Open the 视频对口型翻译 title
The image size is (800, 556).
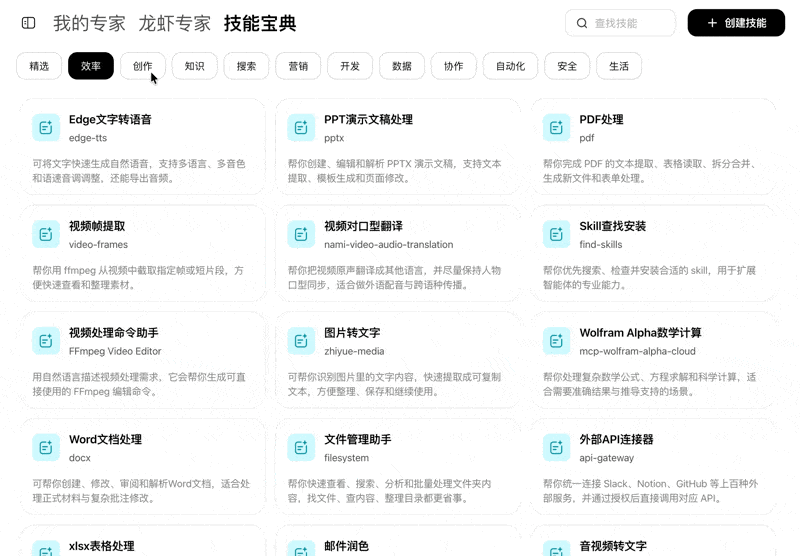pos(363,226)
